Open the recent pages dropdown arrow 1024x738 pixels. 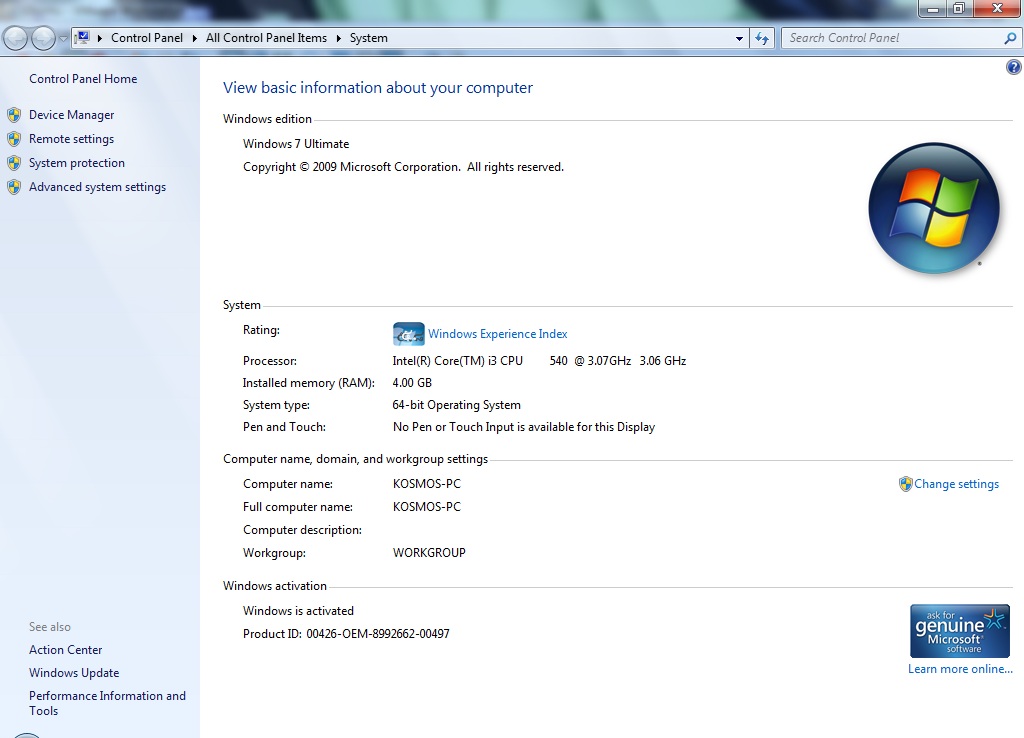tap(63, 39)
